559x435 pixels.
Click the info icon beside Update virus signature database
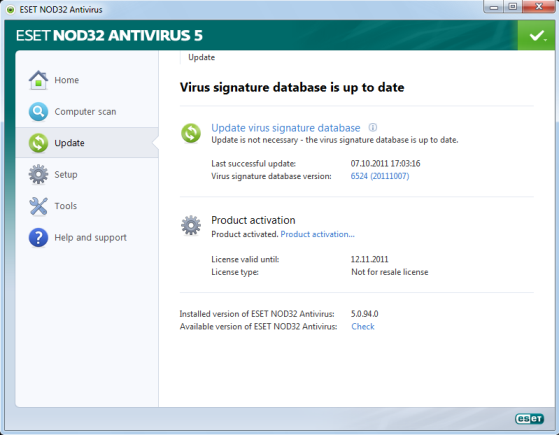(x=373, y=127)
